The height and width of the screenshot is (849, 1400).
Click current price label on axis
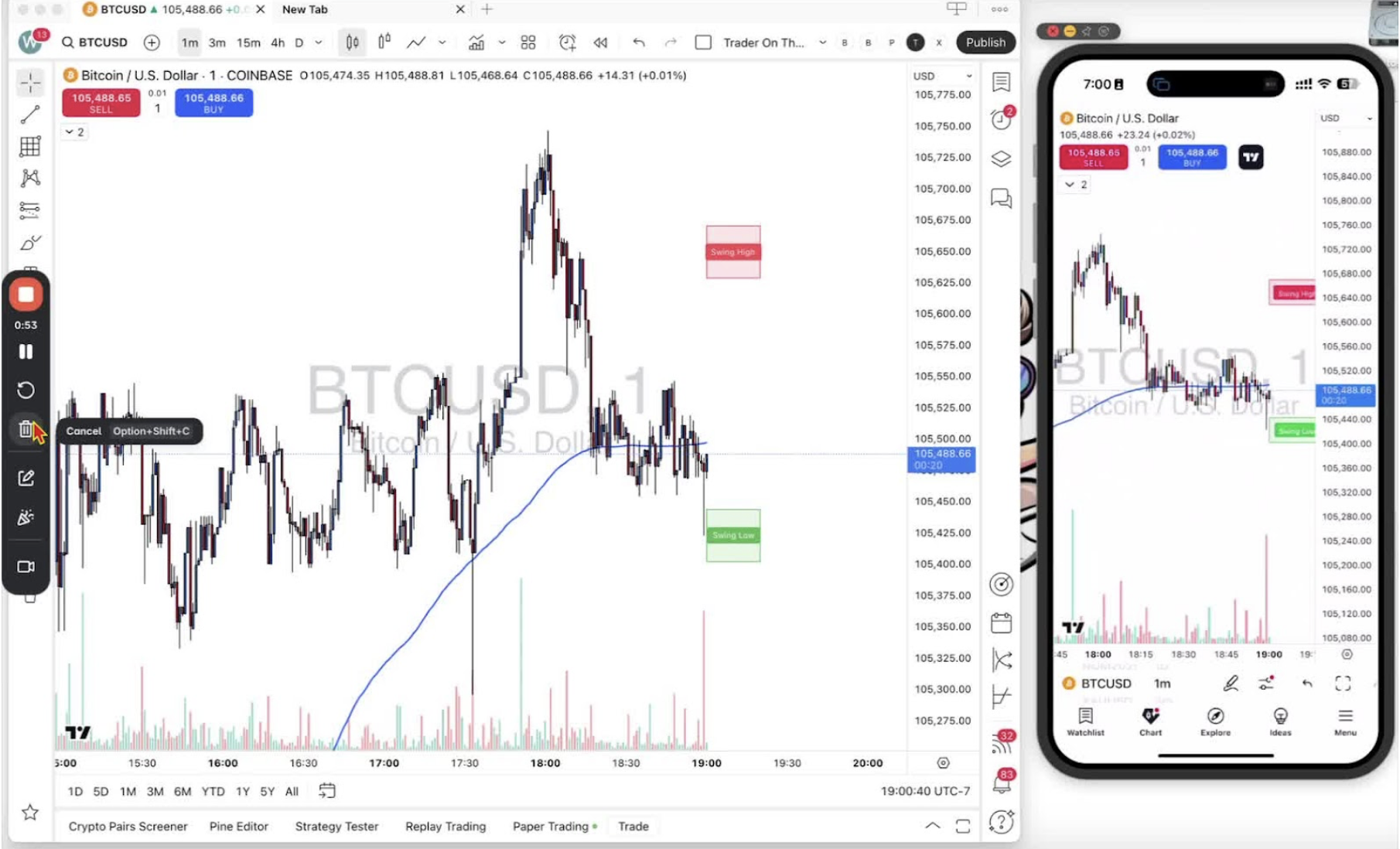[x=941, y=459]
